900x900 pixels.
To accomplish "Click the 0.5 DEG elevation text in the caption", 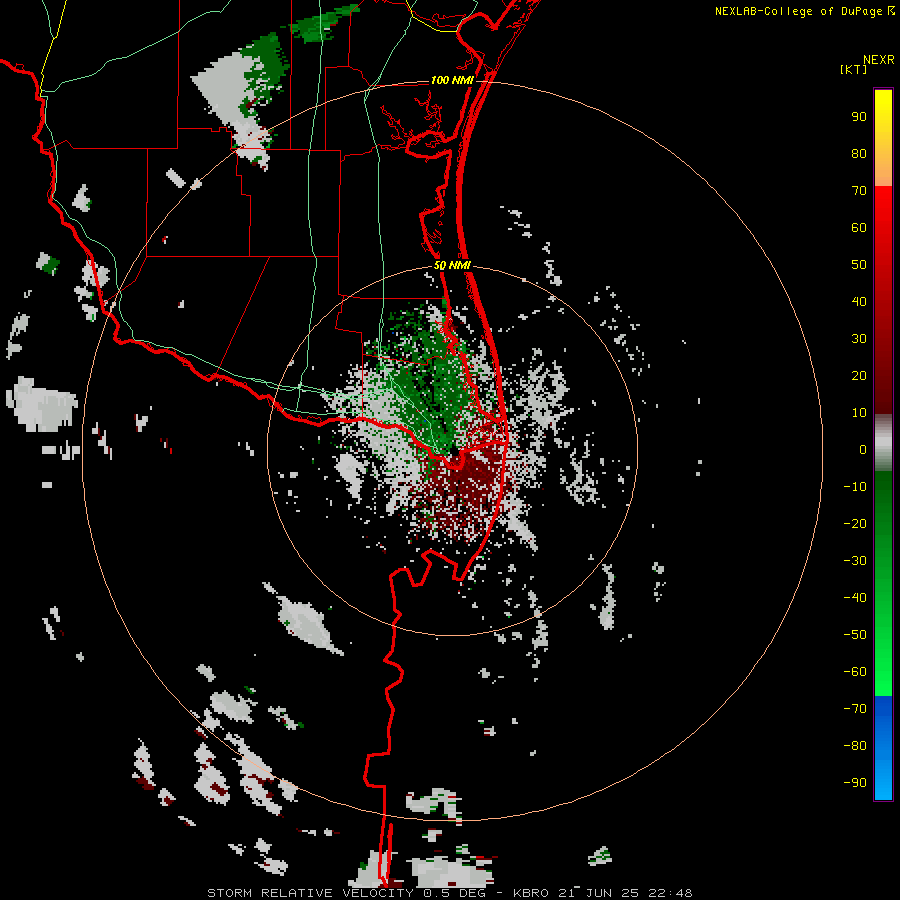I will click(455, 893).
